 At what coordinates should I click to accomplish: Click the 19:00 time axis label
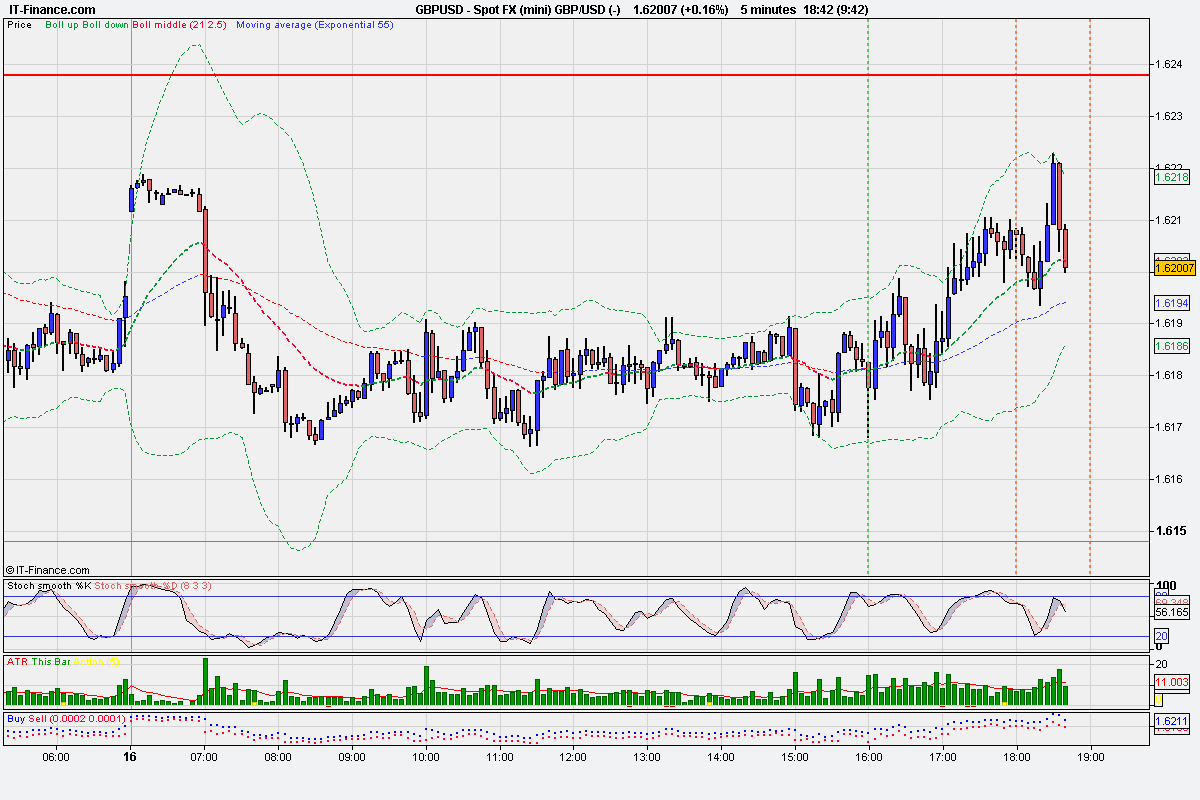(x=1090, y=757)
